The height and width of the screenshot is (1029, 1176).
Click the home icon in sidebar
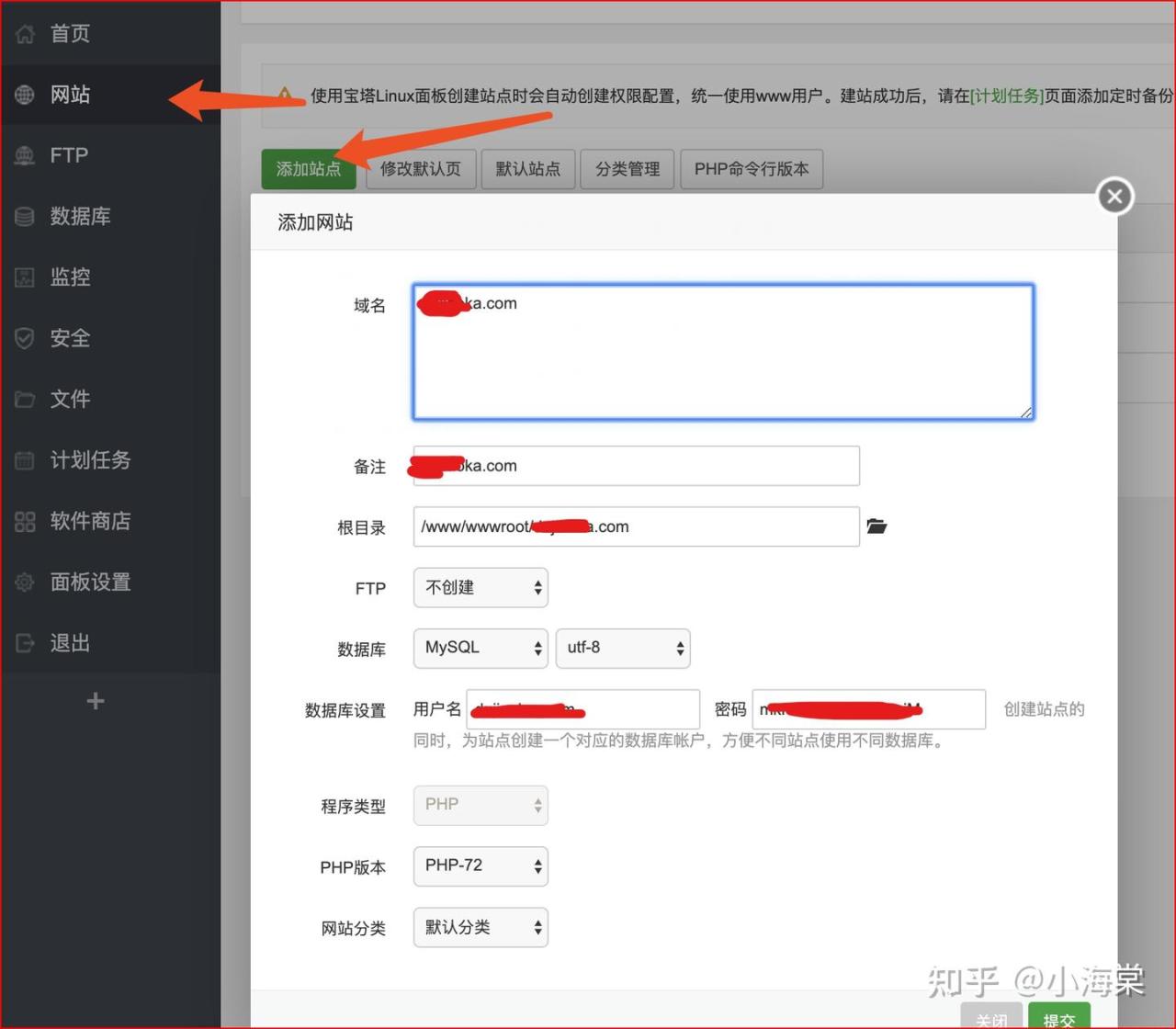(25, 34)
